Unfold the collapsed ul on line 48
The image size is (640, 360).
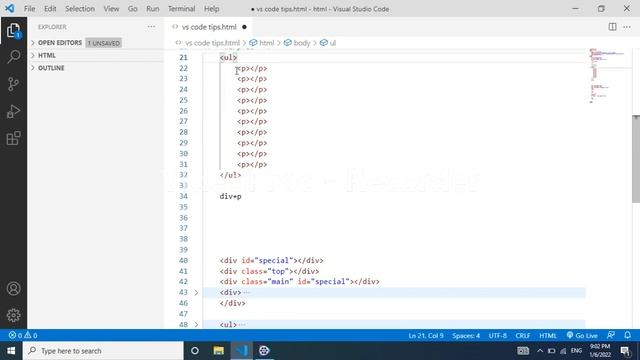tap(196, 324)
